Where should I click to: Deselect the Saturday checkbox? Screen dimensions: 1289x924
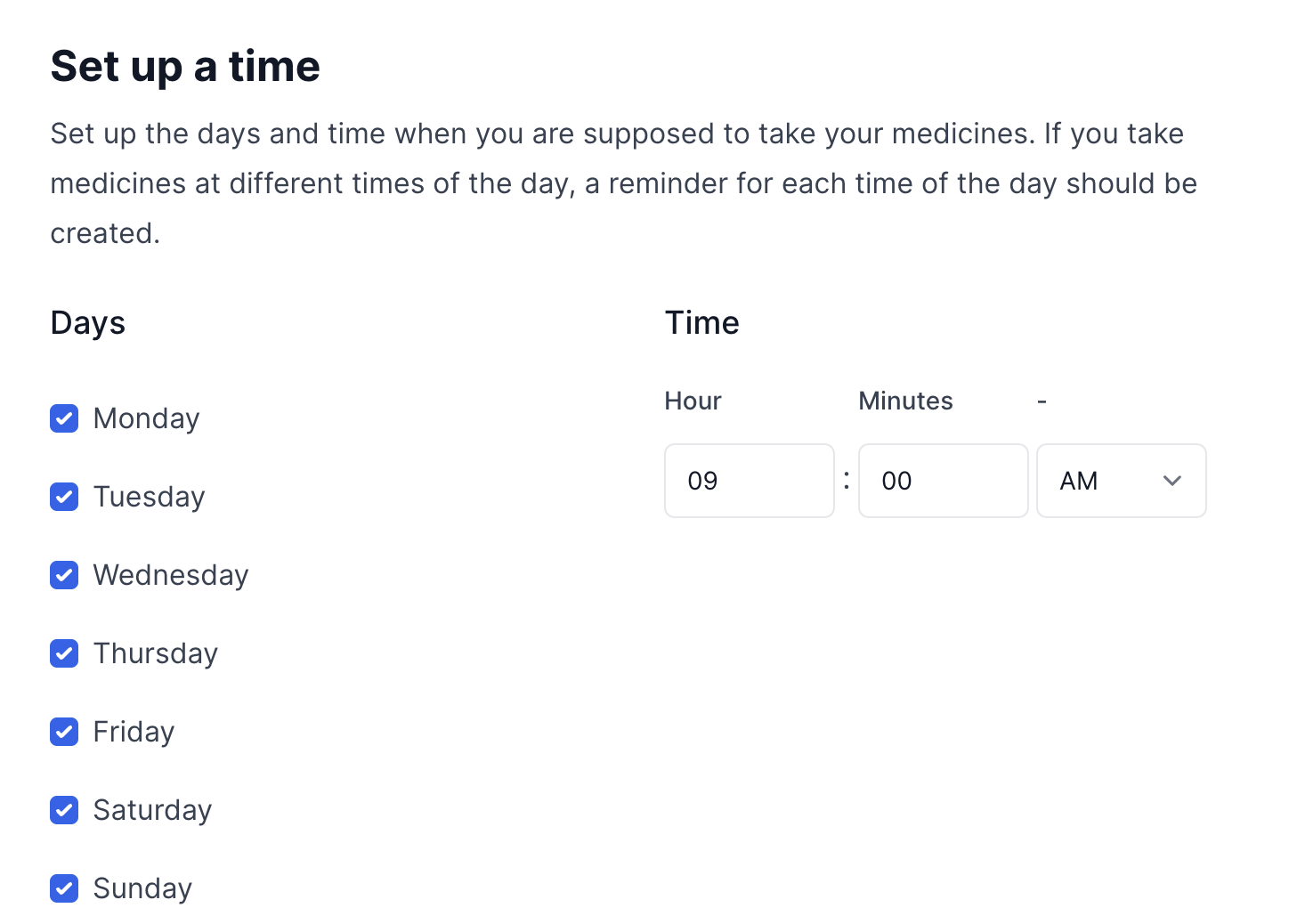64,810
